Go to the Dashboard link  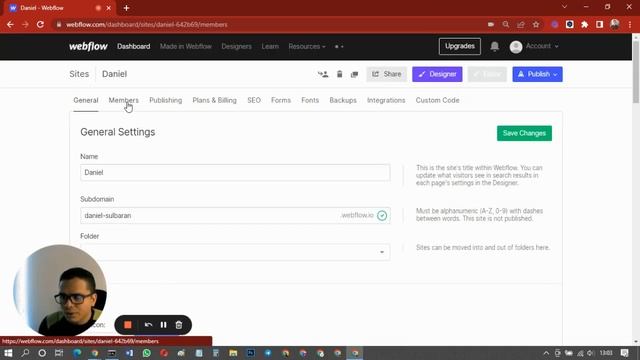point(133,47)
